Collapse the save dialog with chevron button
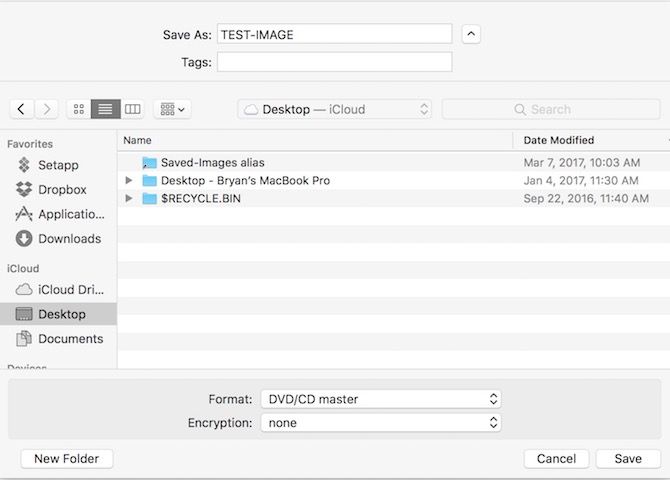This screenshot has width=670, height=480. (x=472, y=34)
